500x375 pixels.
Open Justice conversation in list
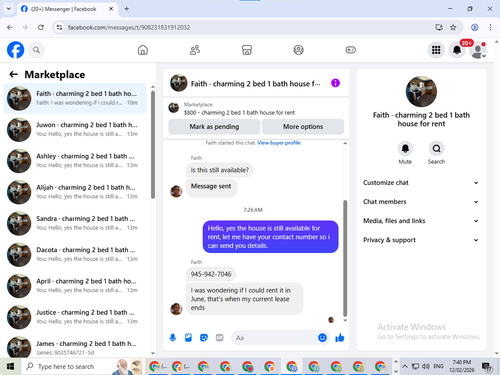(75, 317)
